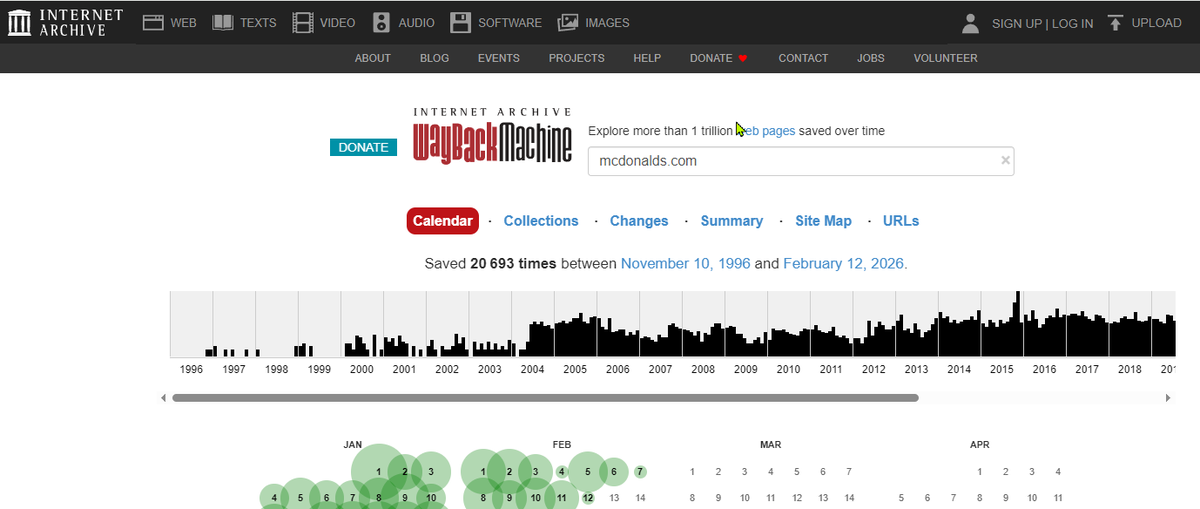Click the Upload arrow icon
Image resolution: width=1200 pixels, height=509 pixels.
click(1116, 22)
